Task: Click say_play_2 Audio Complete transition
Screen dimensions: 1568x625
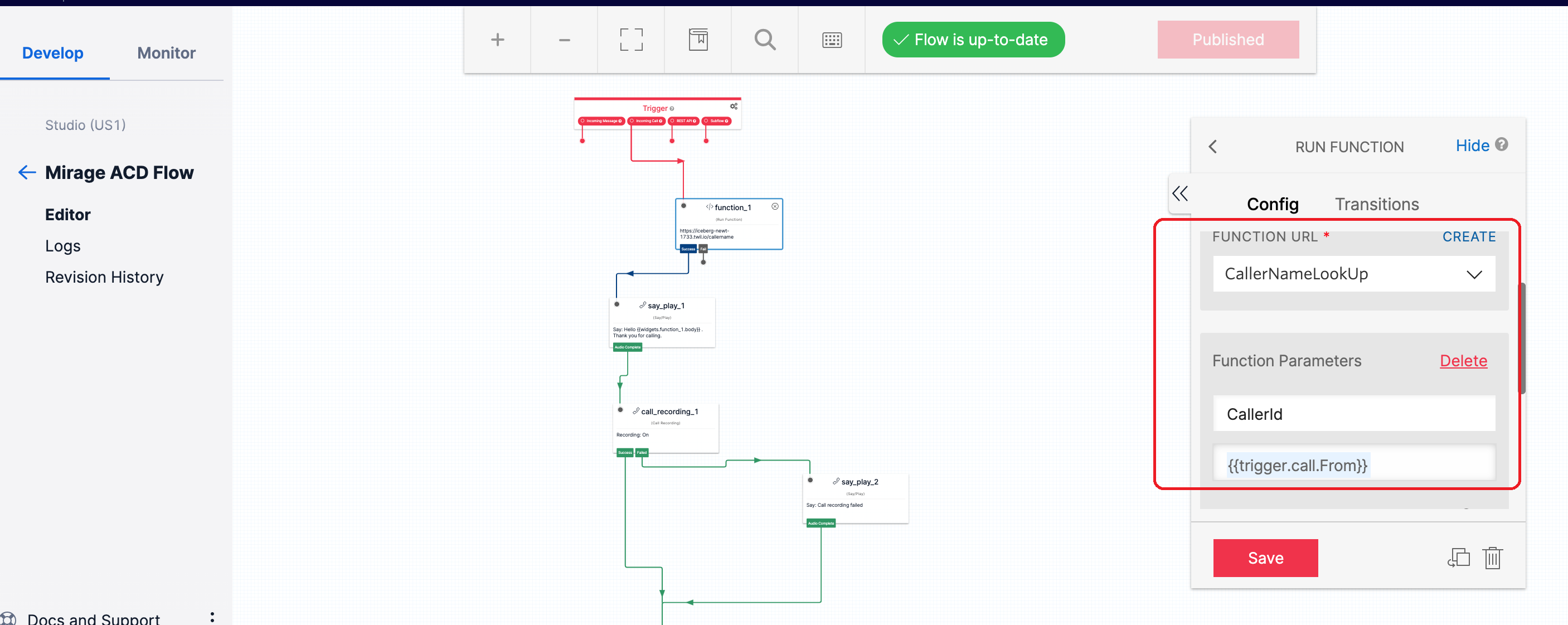Action: tap(821, 523)
